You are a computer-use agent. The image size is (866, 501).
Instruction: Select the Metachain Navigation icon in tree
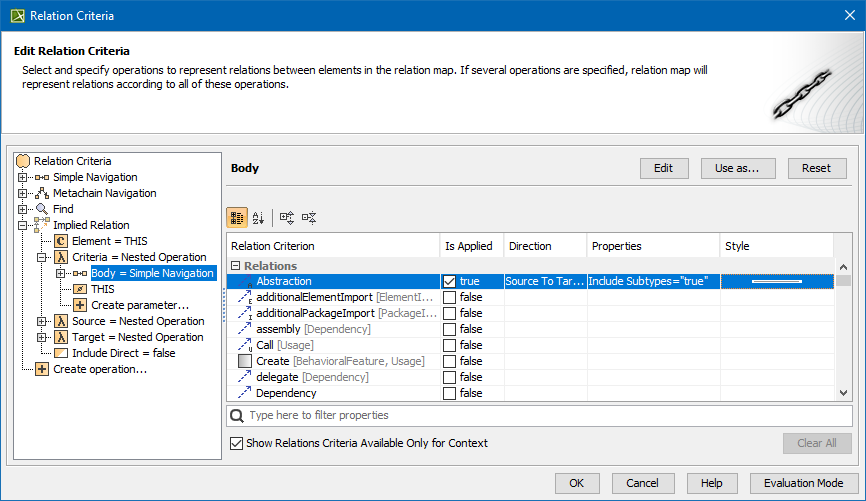click(42, 193)
